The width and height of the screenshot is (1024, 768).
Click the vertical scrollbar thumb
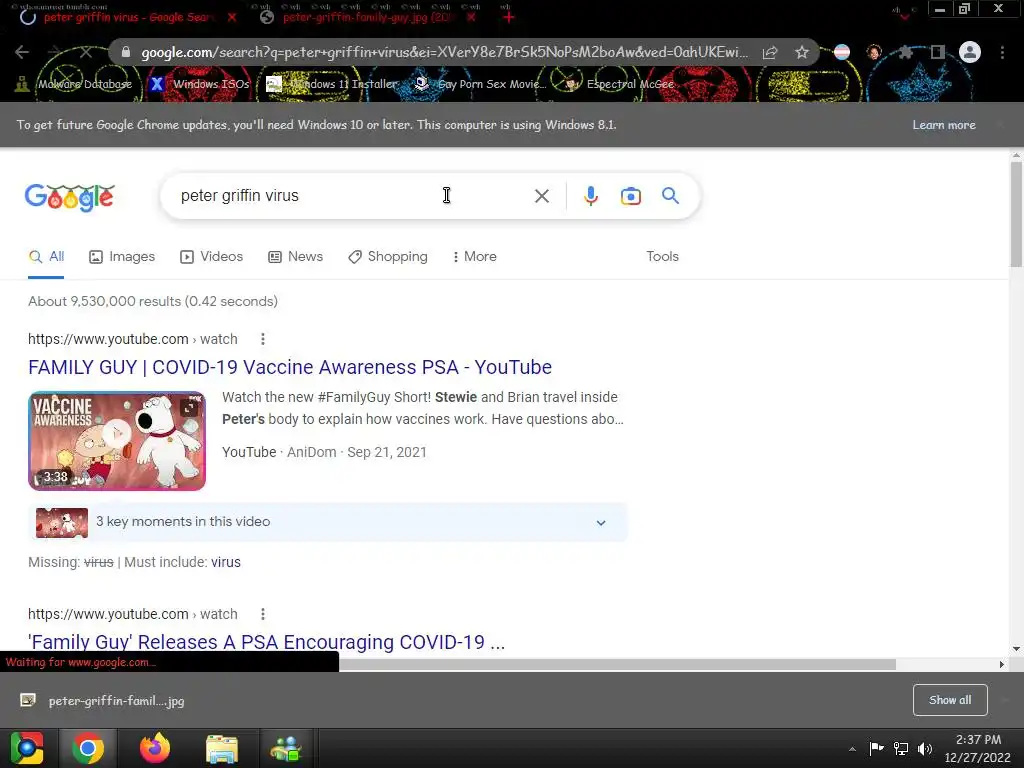pos(1016,214)
